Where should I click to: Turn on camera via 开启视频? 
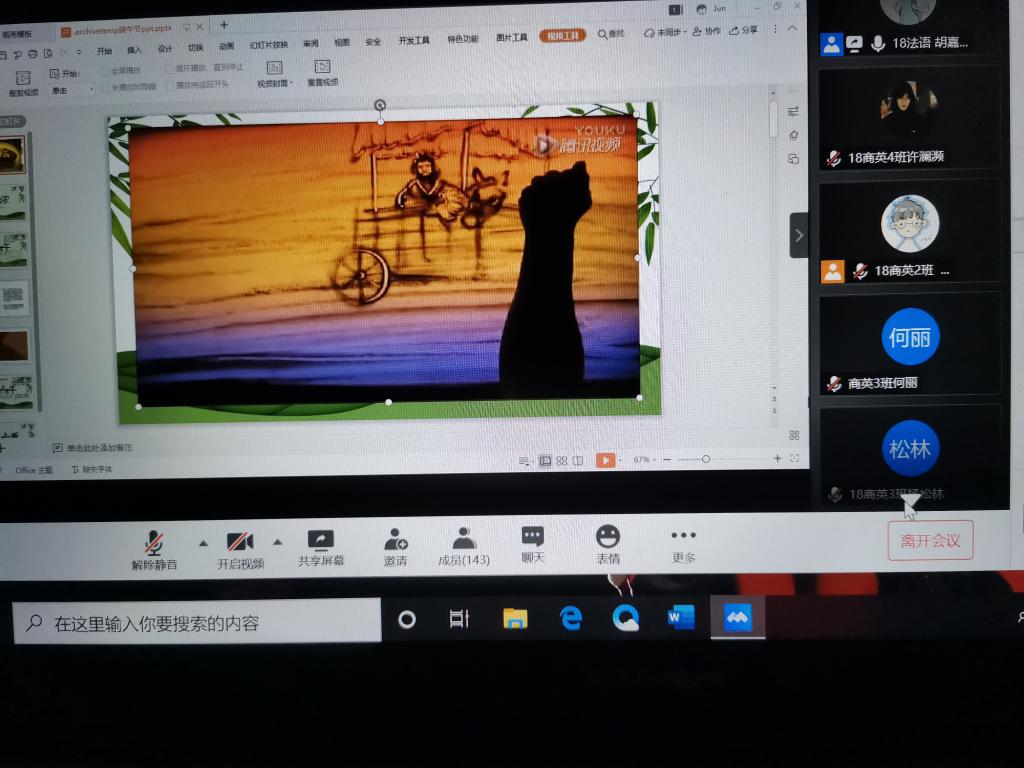[240, 549]
